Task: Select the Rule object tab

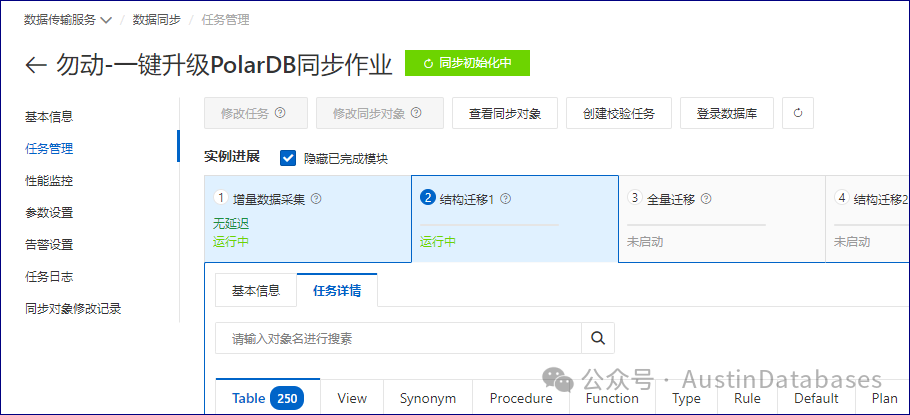Action: (x=747, y=398)
